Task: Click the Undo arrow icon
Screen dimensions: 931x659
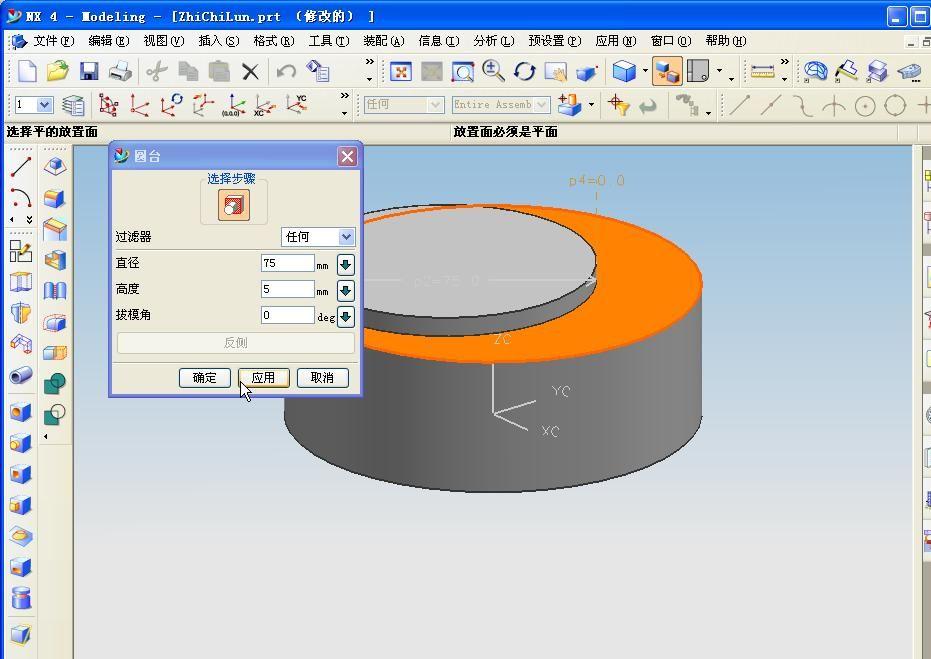Action: tap(286, 71)
